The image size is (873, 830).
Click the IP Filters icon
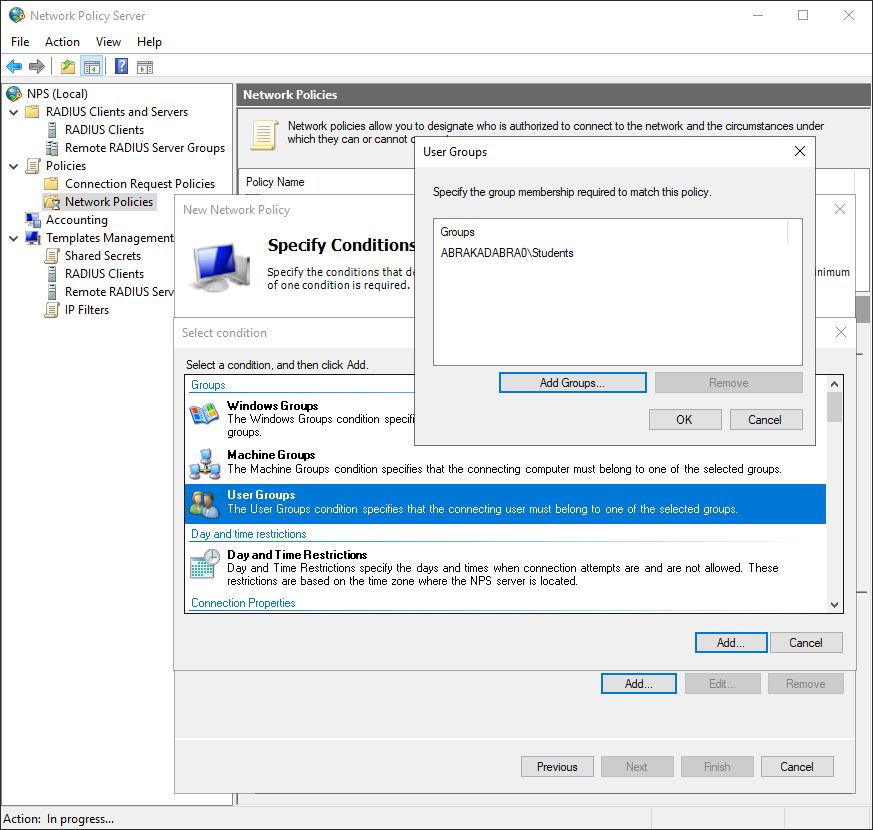click(52, 310)
